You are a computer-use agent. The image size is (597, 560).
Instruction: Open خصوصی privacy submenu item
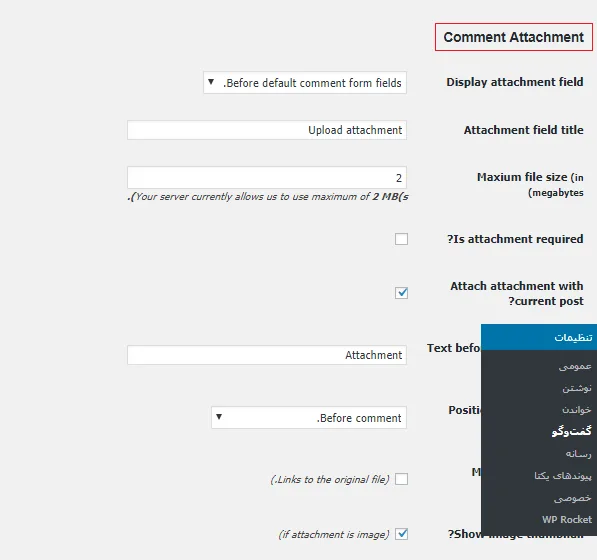[x=573, y=498]
